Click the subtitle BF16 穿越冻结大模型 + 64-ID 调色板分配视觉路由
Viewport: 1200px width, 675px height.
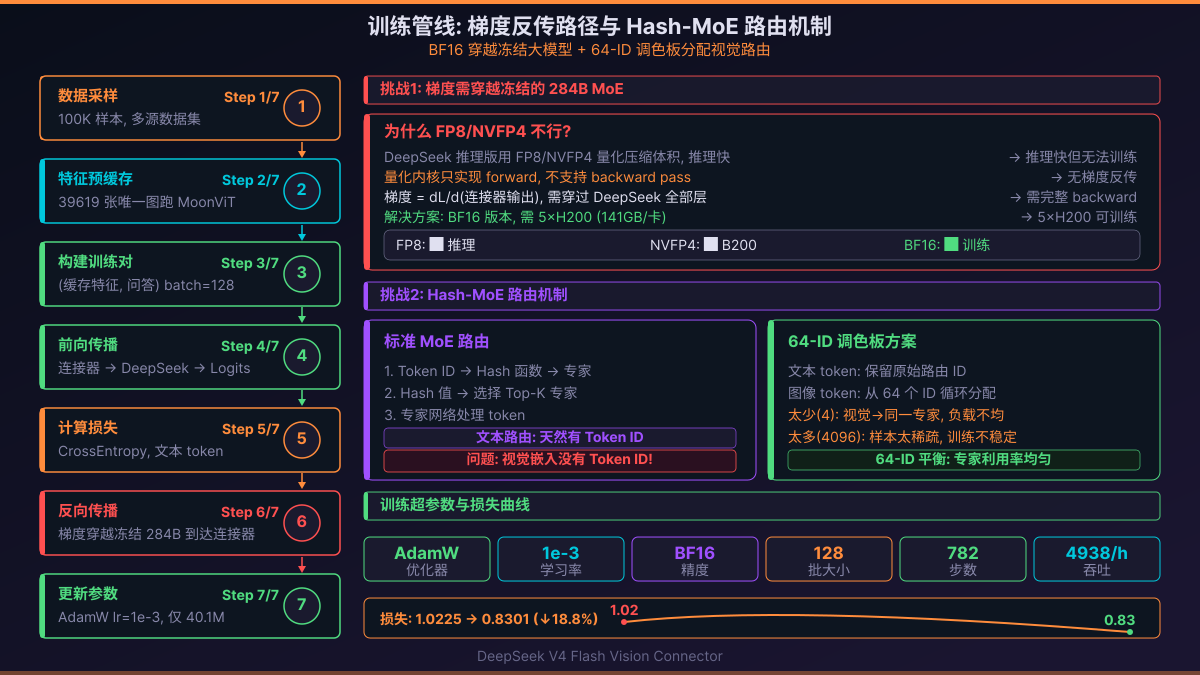click(x=600, y=49)
